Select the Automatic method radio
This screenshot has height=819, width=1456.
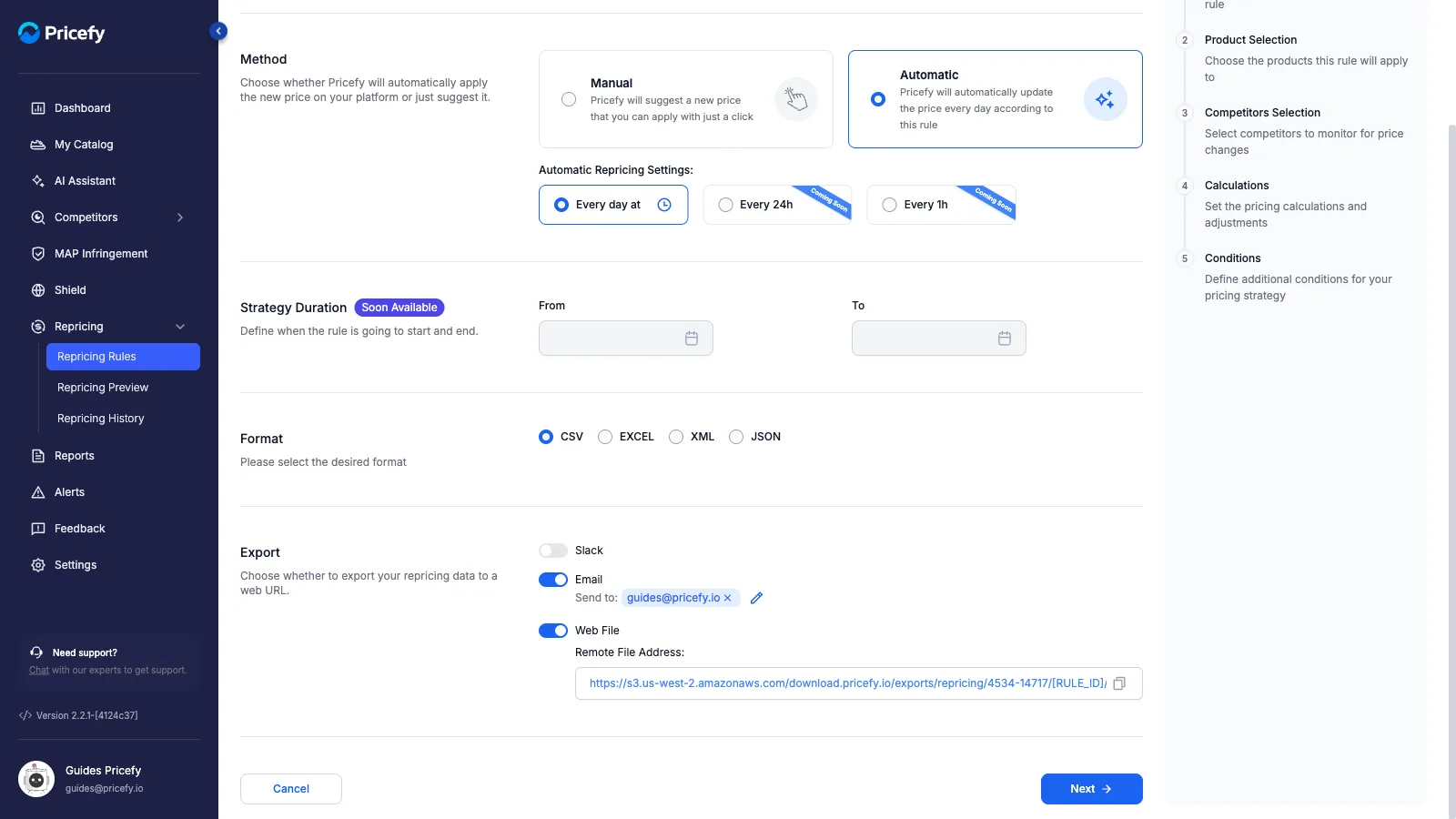click(878, 99)
